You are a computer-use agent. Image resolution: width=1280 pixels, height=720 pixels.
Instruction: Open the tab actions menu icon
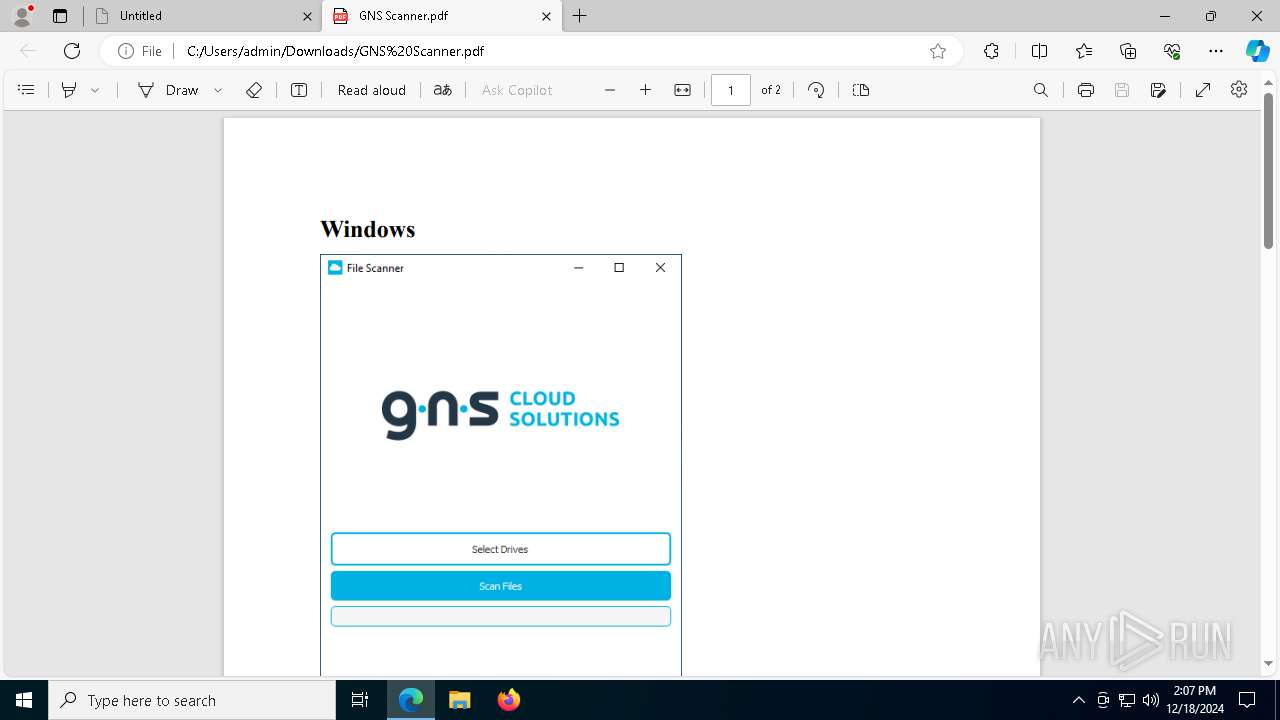click(x=60, y=16)
